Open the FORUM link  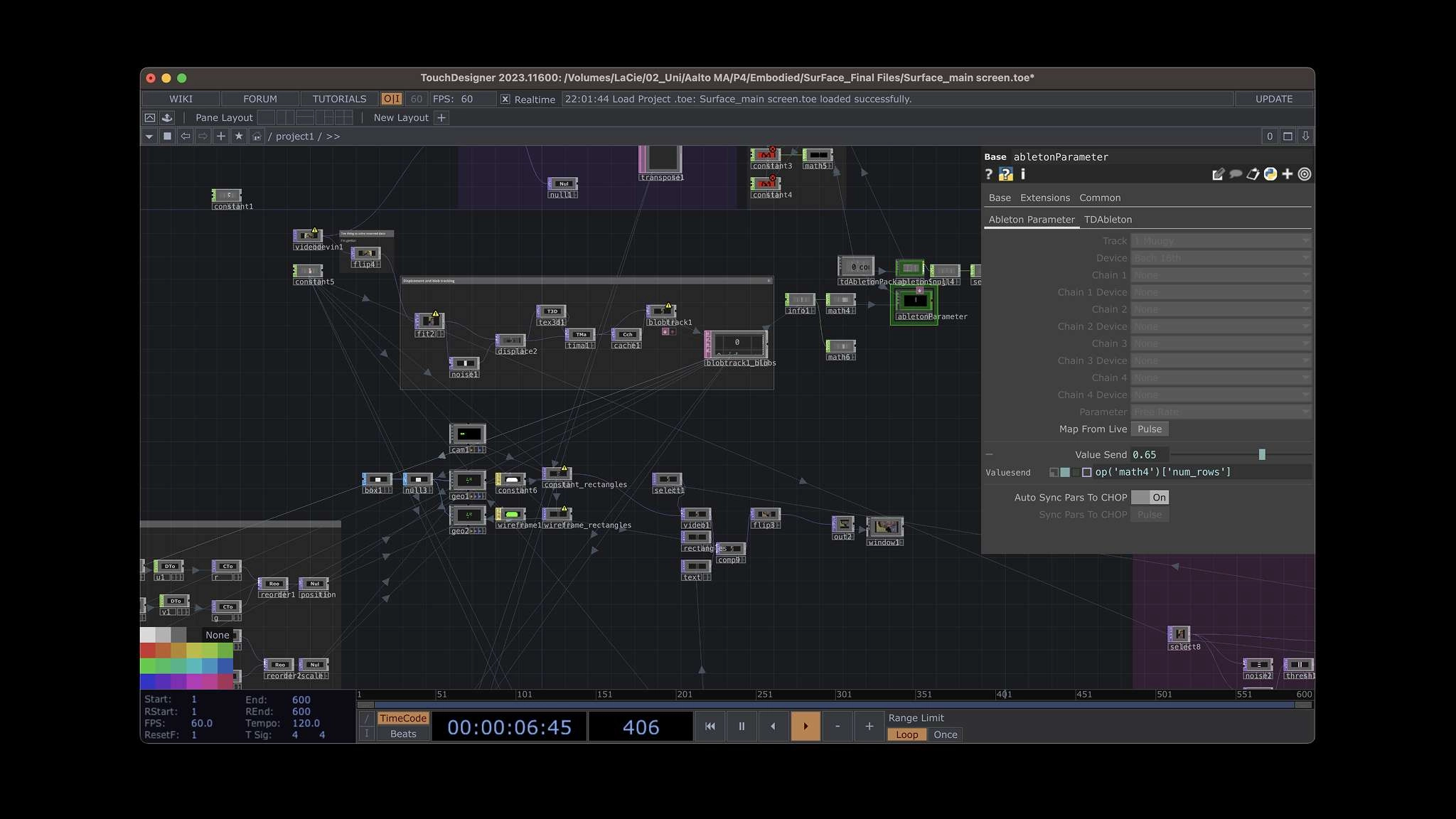click(260, 99)
